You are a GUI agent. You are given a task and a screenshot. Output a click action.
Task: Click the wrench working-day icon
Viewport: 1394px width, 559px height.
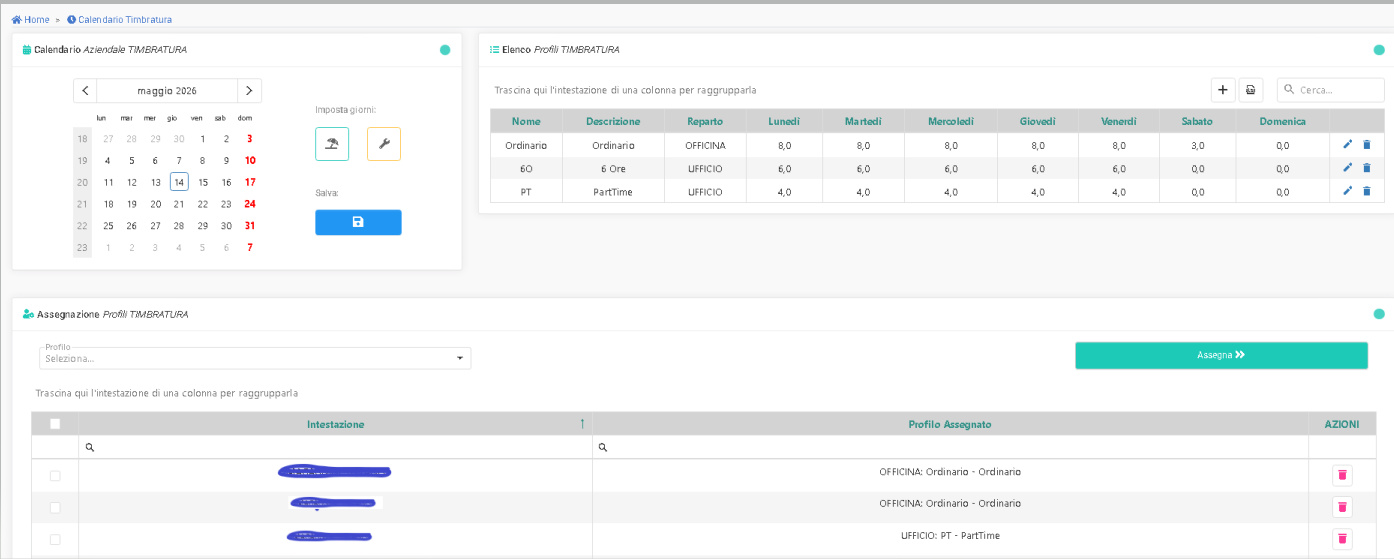[384, 144]
